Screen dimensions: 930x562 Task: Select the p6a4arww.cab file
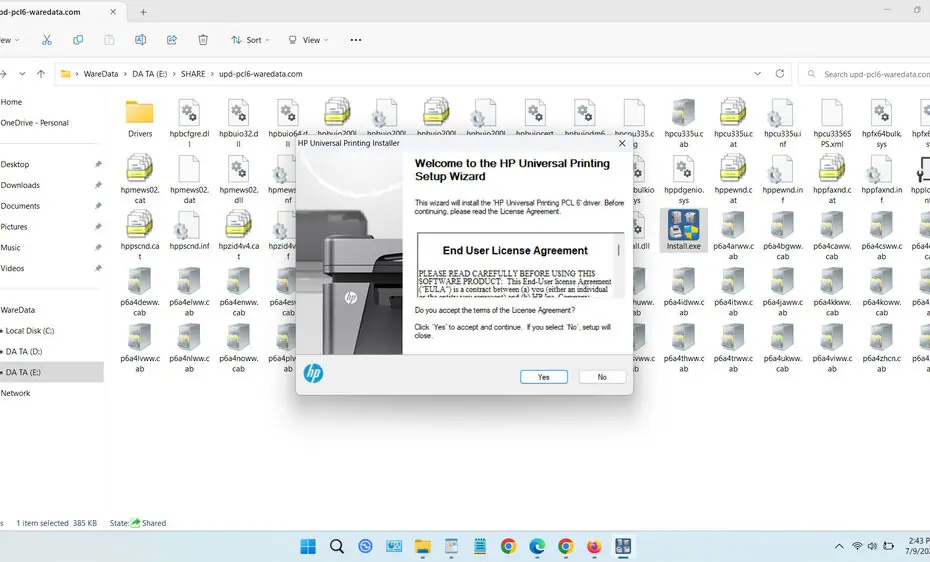click(x=733, y=235)
